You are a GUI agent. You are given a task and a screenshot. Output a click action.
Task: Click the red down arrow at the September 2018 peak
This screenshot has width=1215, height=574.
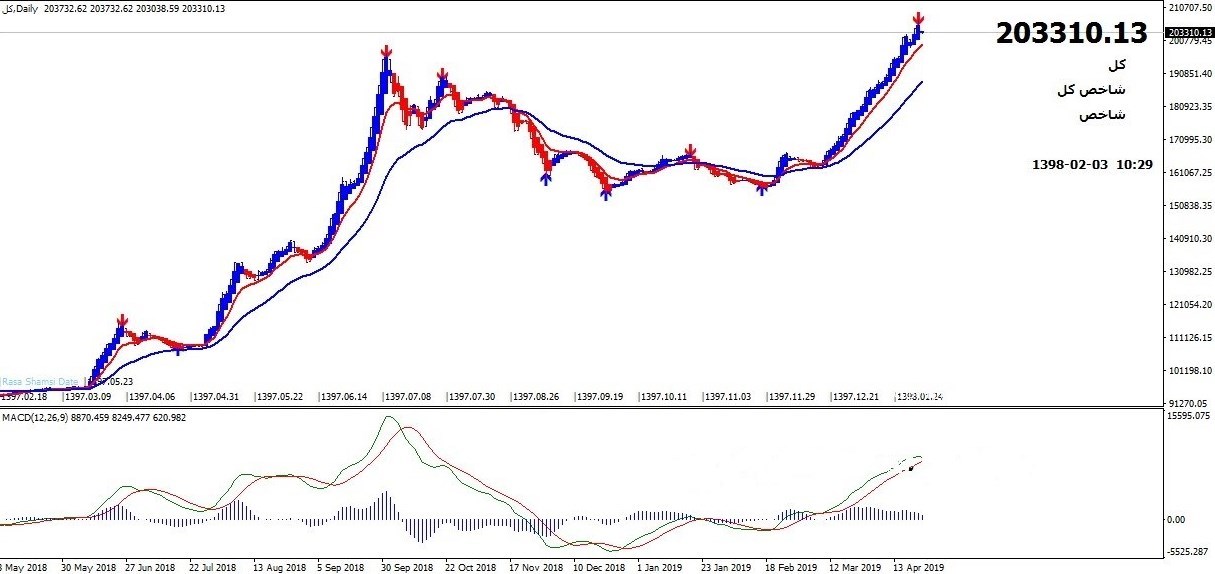pyautogui.click(x=386, y=52)
